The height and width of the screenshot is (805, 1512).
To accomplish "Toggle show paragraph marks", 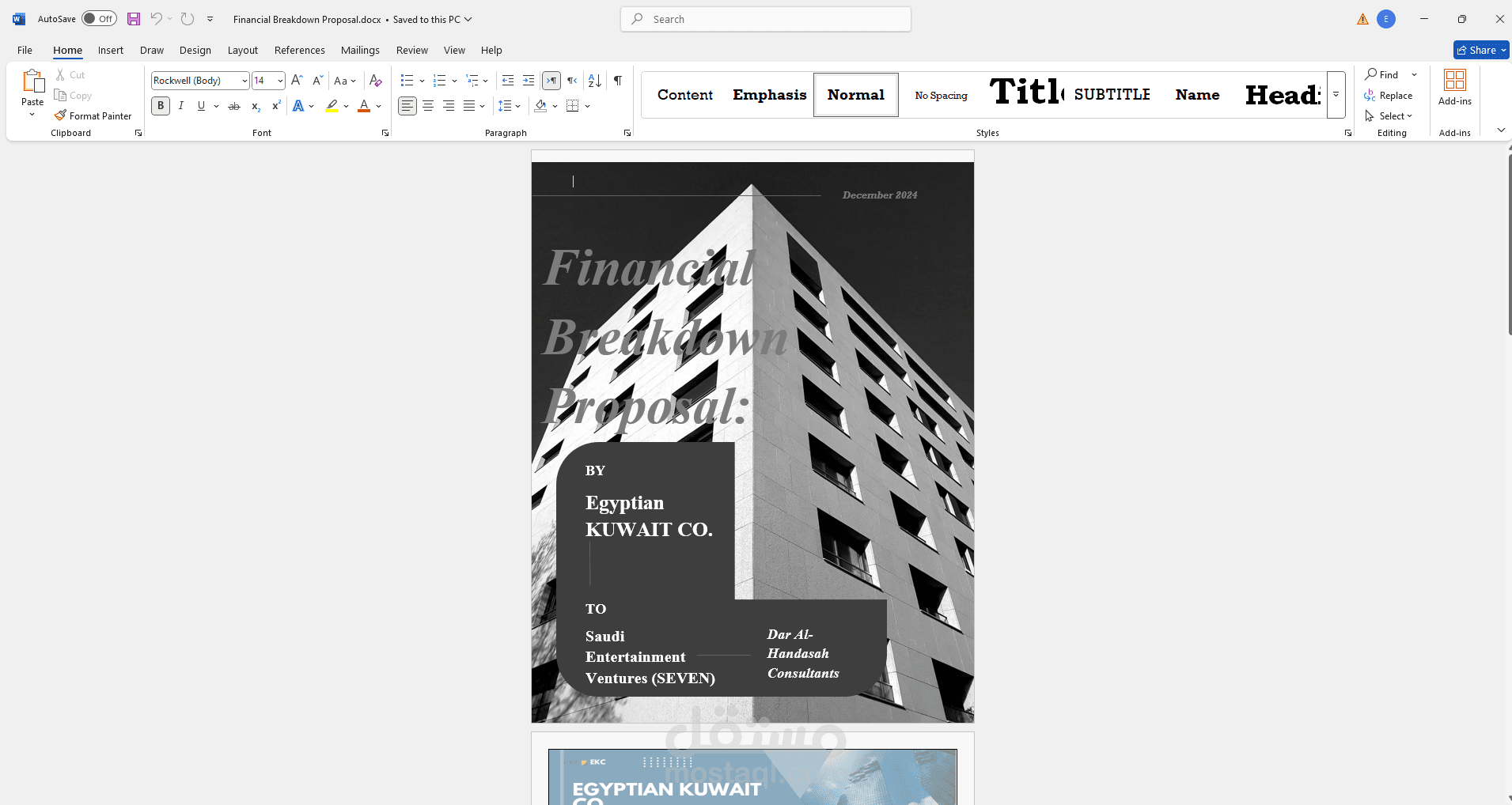I will tap(618, 80).
